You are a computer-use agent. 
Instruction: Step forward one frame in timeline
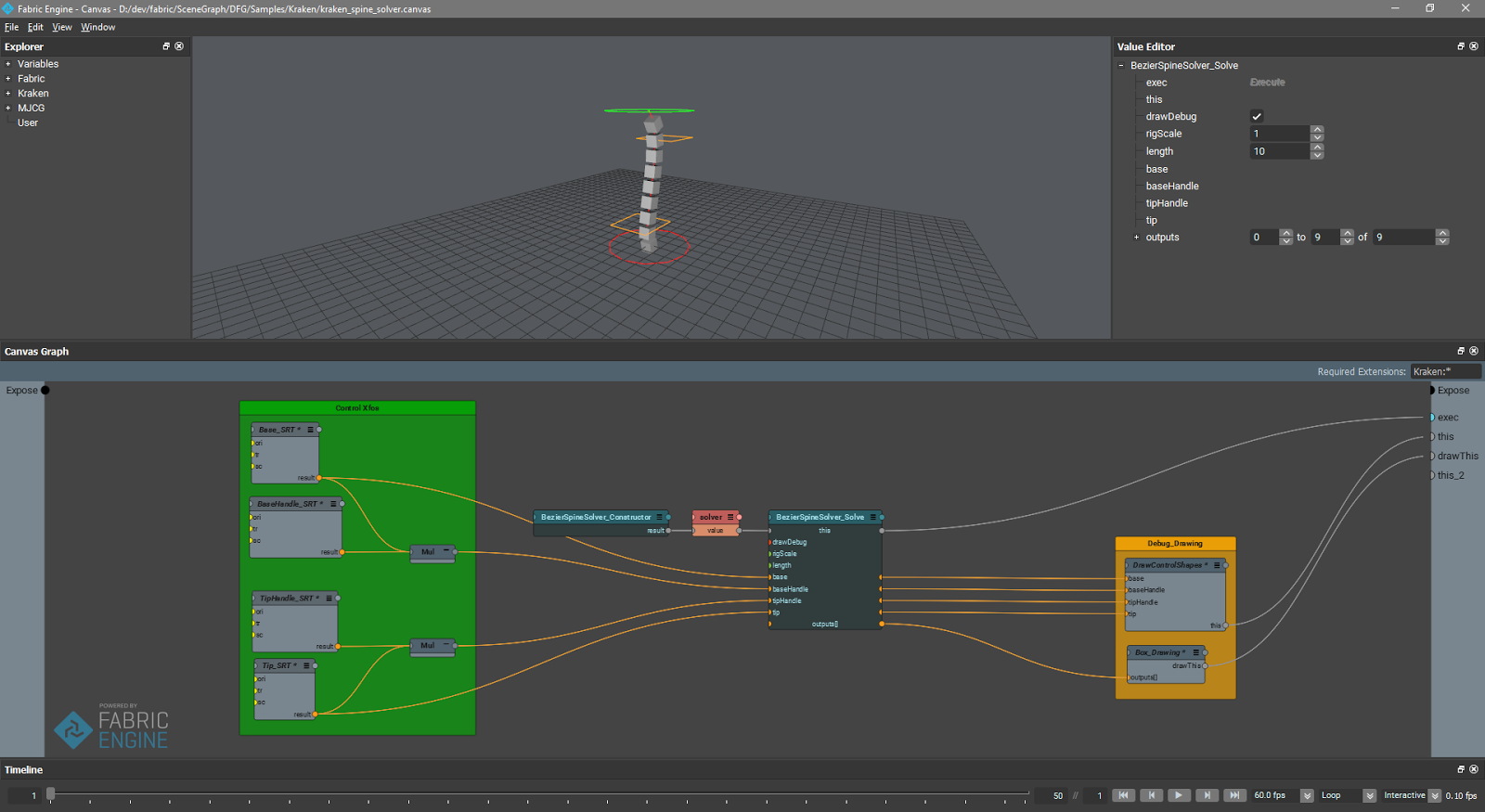(x=1207, y=795)
